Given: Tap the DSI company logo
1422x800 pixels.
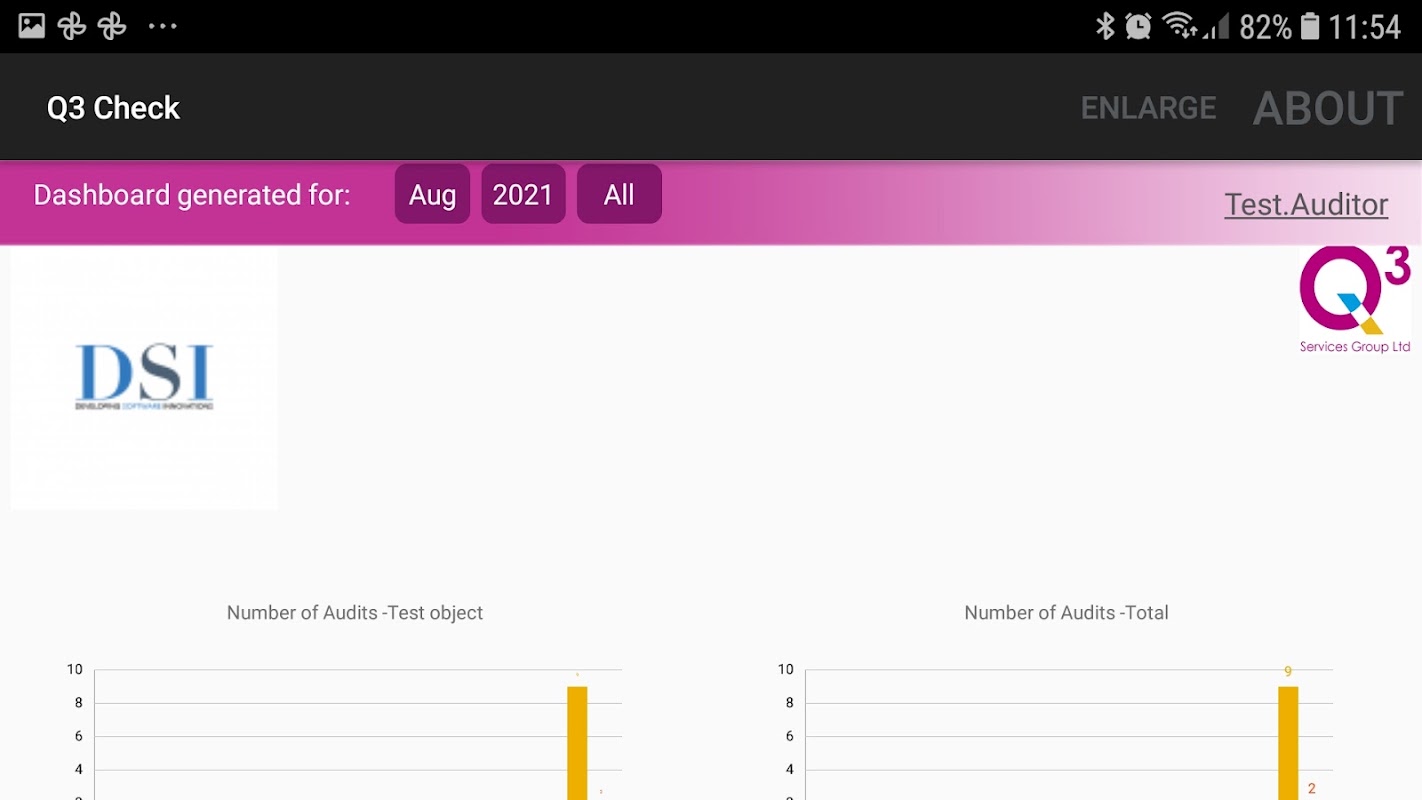Looking at the screenshot, I should pyautogui.click(x=144, y=378).
